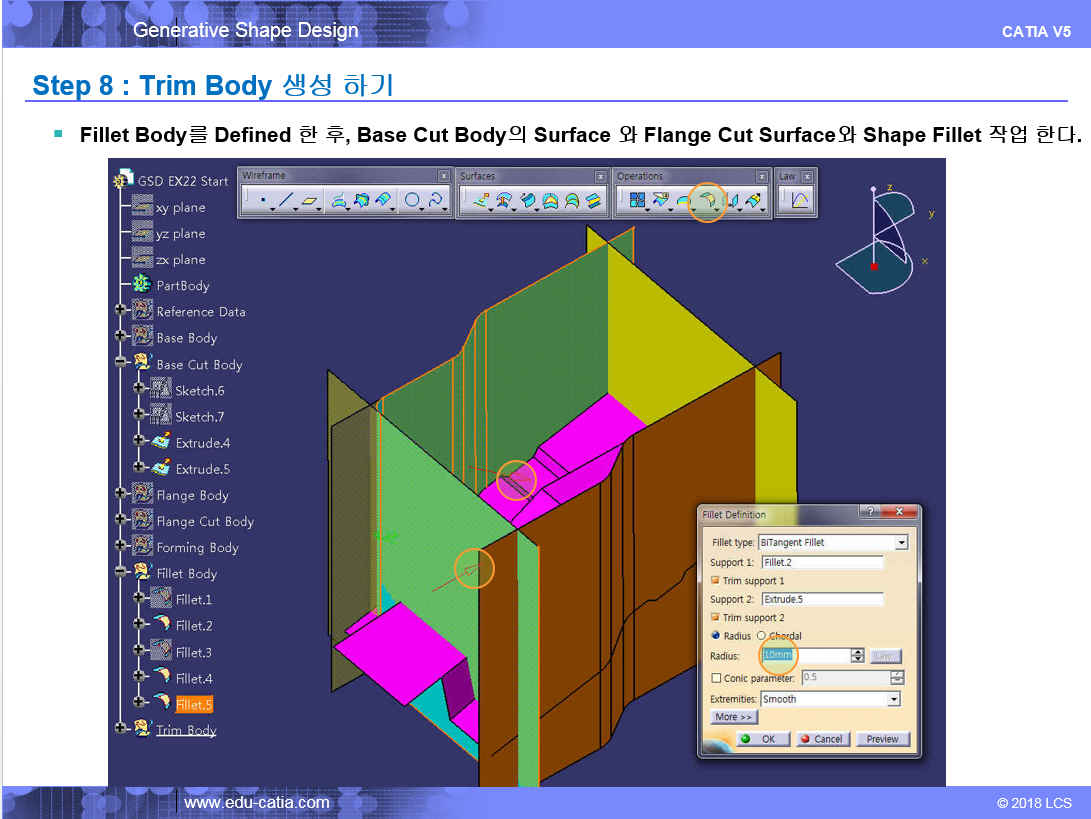Screen dimensions: 1091x819
Task: Enable the Conic parameter checkbox
Action: pos(716,678)
